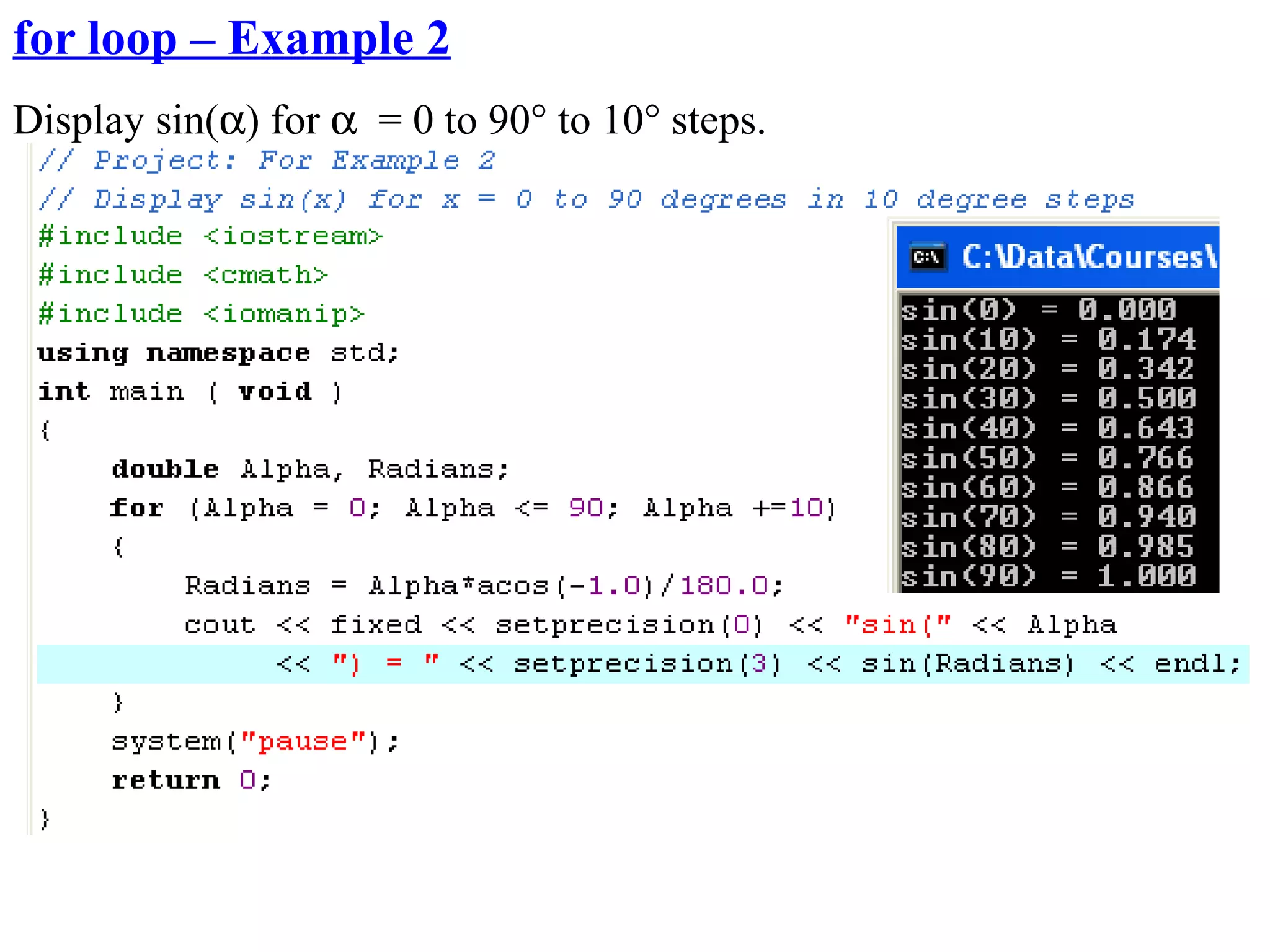Click the '#include <cmath>' line
The image size is (1270, 952).
pyautogui.click(x=183, y=275)
